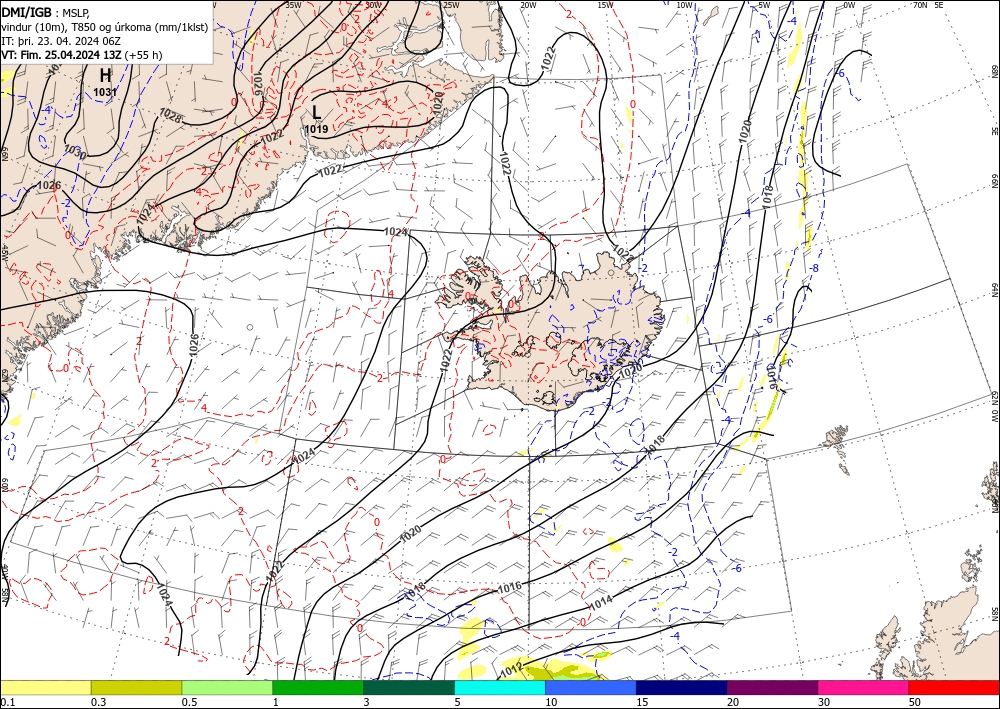The height and width of the screenshot is (709, 1000).
Task: Click the 50 legend scale value
Action: coord(915,702)
